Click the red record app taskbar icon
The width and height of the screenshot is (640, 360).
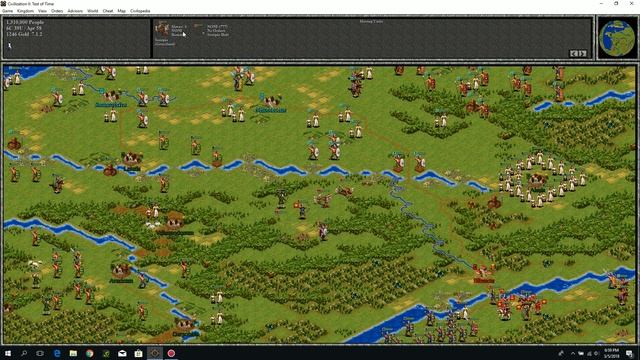pyautogui.click(x=171, y=353)
